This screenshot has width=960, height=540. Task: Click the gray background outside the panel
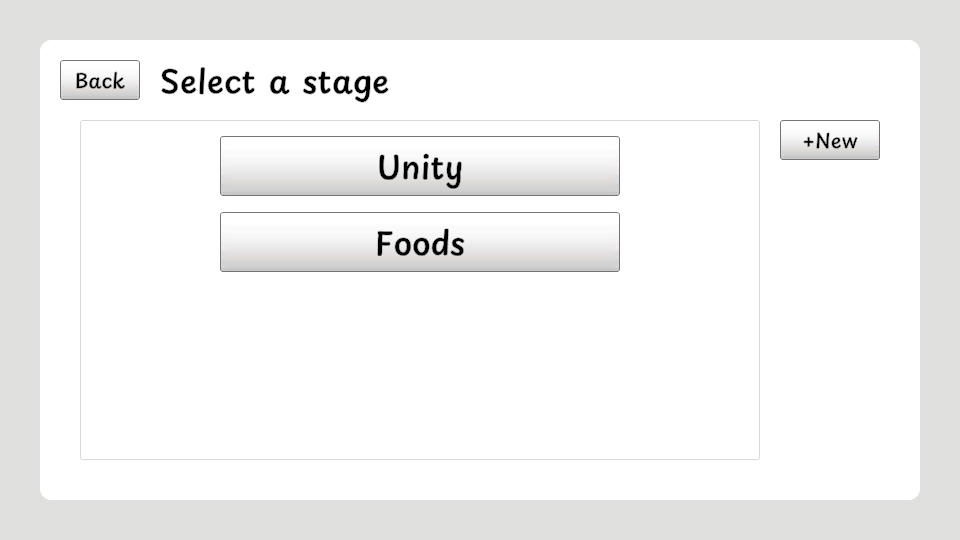coord(480,520)
